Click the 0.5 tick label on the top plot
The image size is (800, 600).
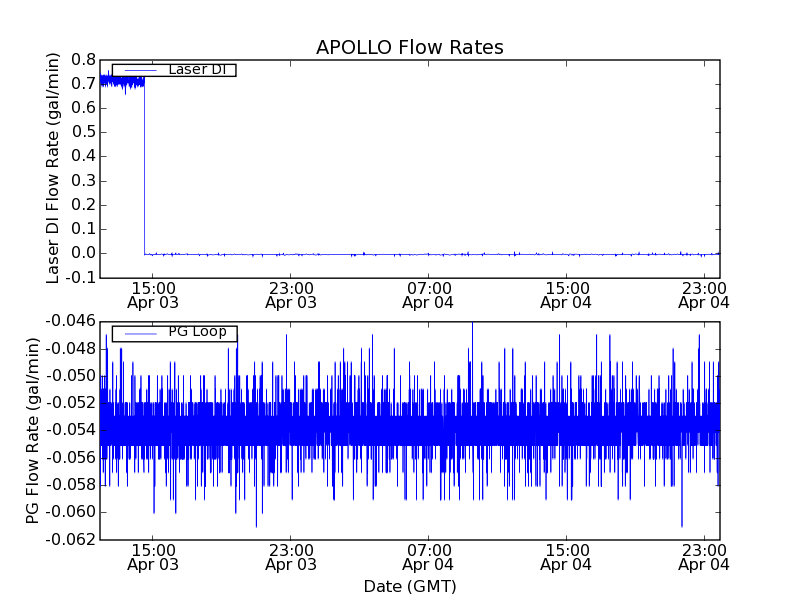(x=83, y=132)
